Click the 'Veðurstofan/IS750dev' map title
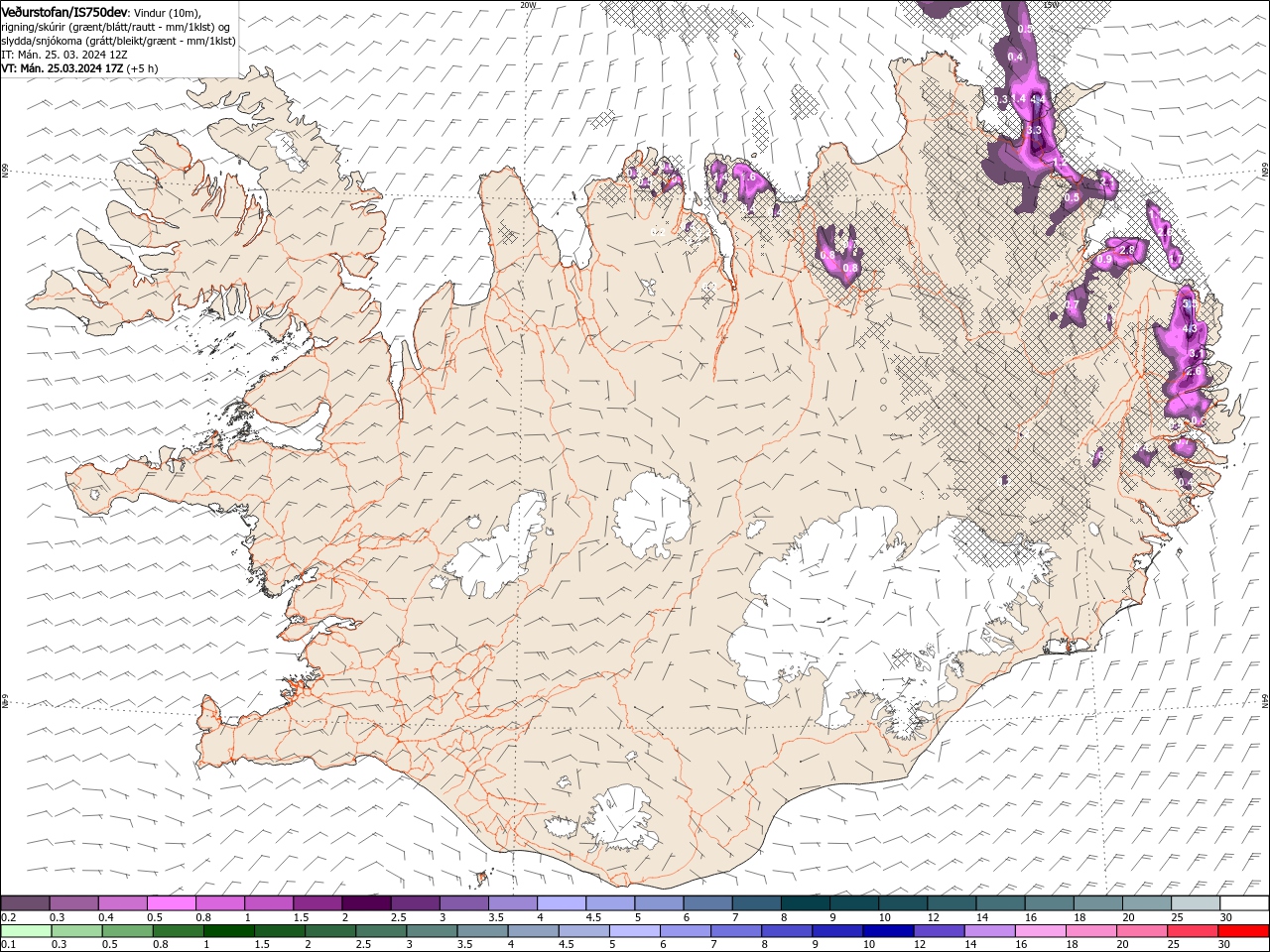1270x952 pixels. click(x=64, y=11)
